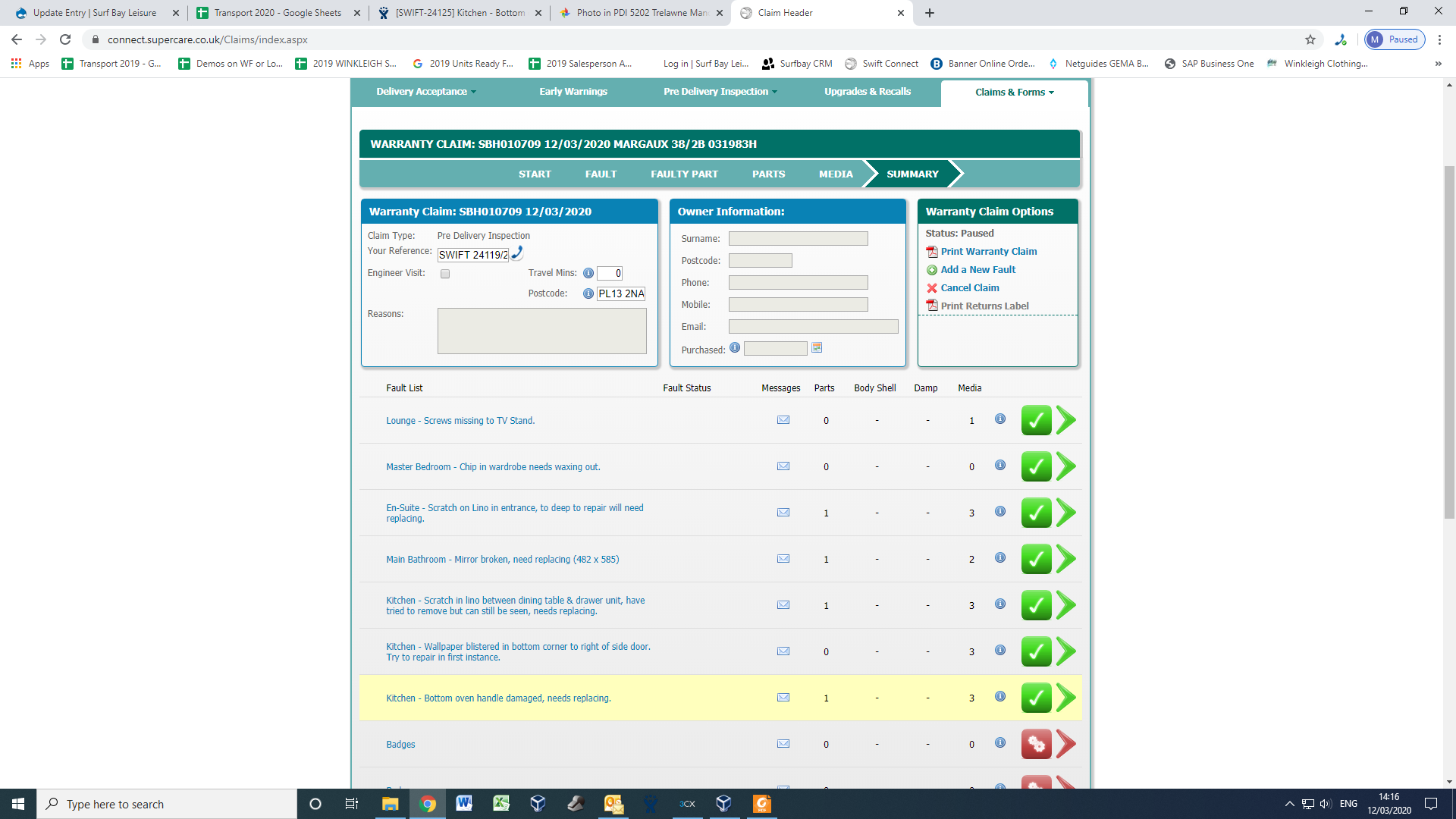Click the Print Warranty Claim link
Image resolution: width=1456 pixels, height=819 pixels.
pyautogui.click(x=988, y=252)
